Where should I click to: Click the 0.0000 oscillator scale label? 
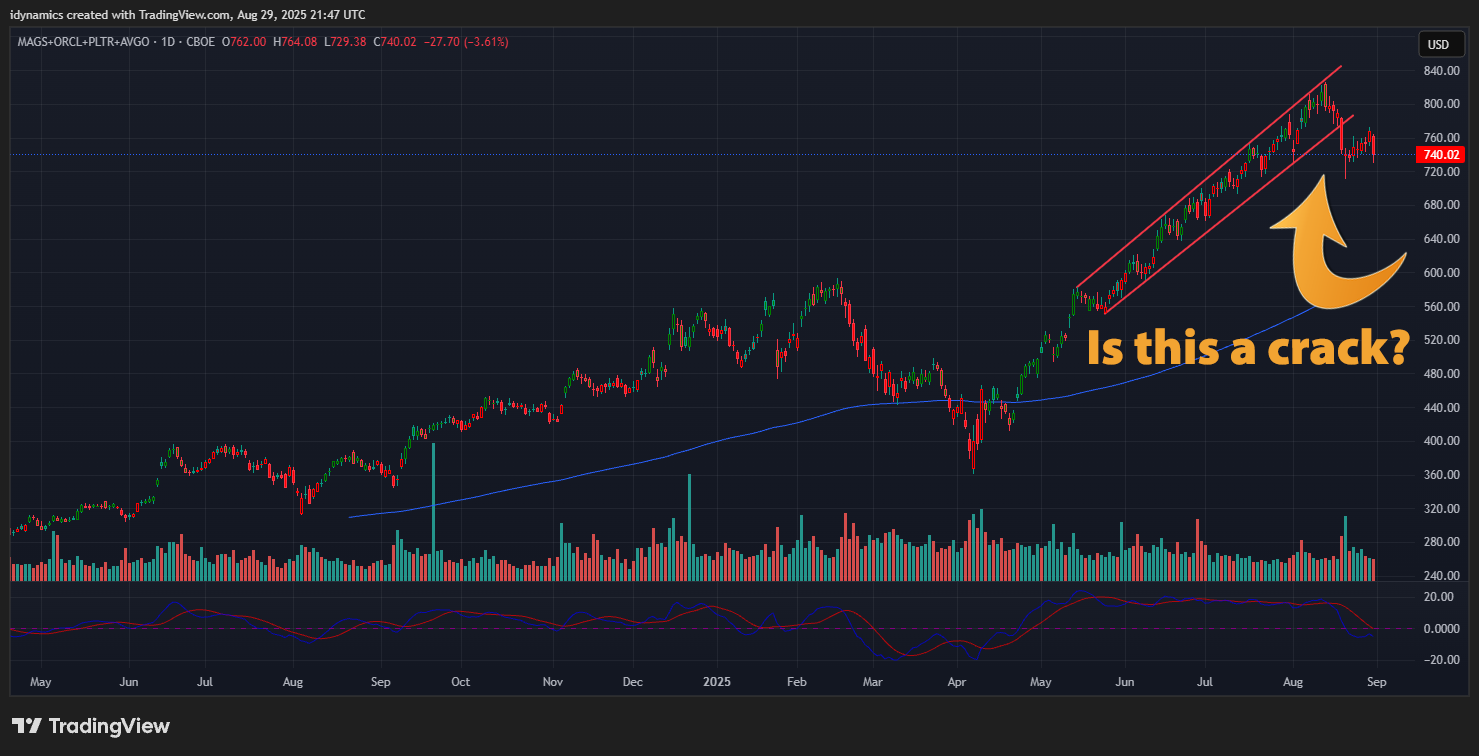coord(1440,629)
